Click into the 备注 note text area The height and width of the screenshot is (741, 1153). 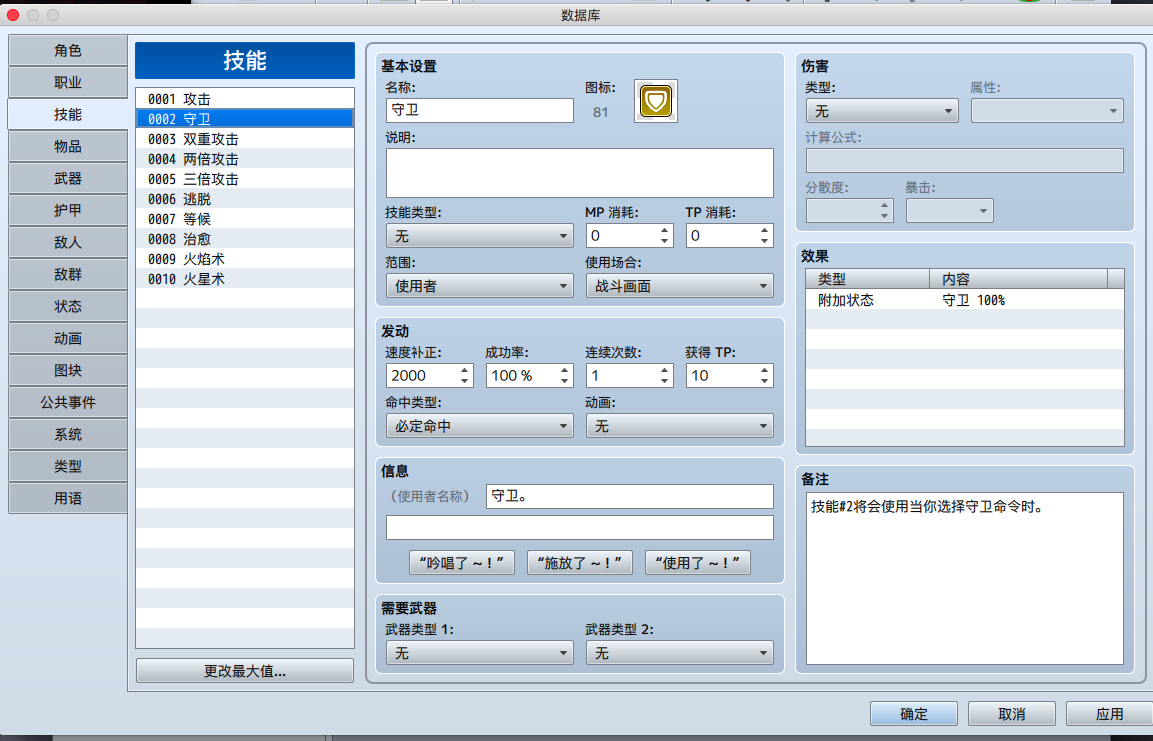click(x=964, y=579)
